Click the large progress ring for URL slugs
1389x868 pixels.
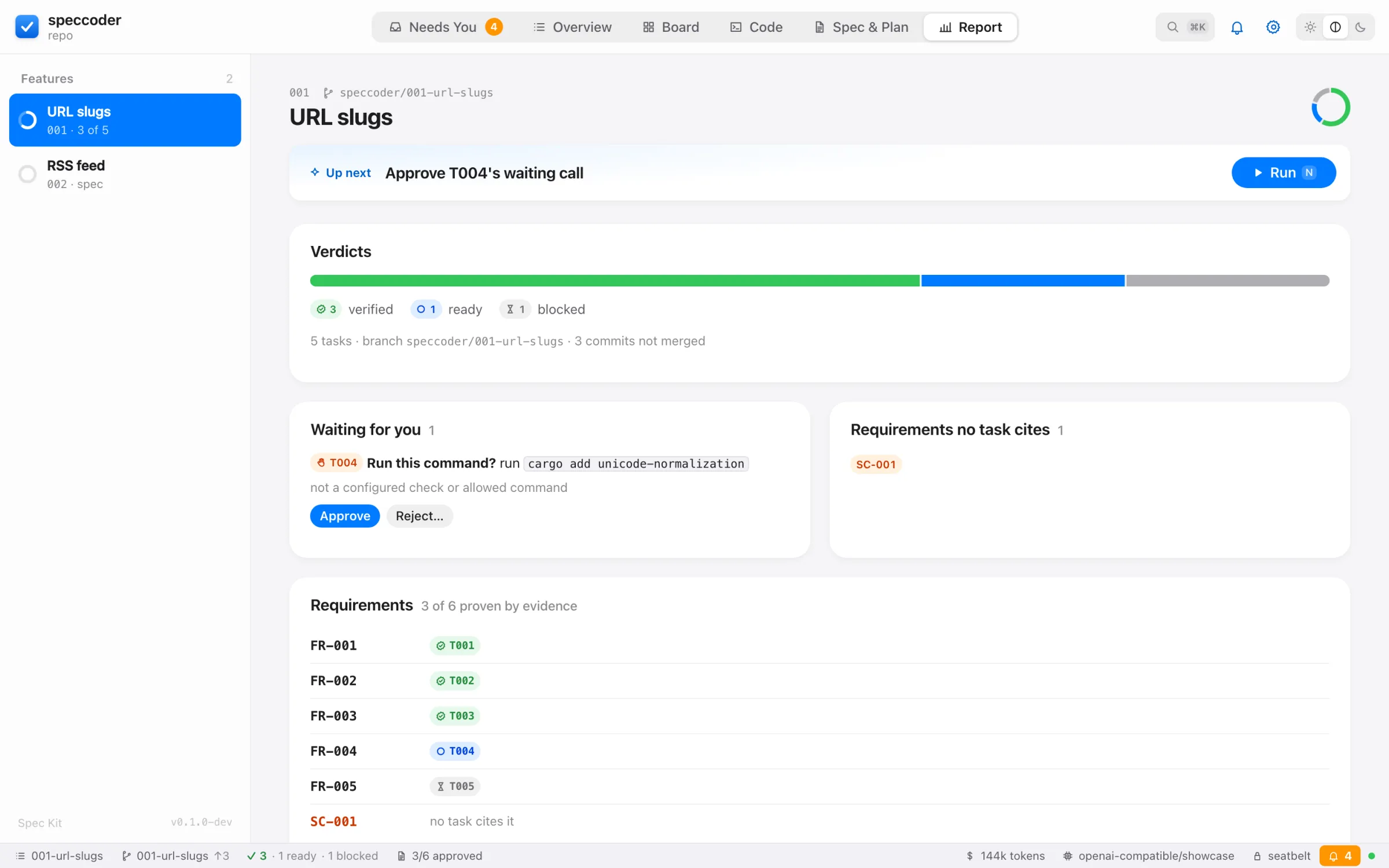point(1330,107)
